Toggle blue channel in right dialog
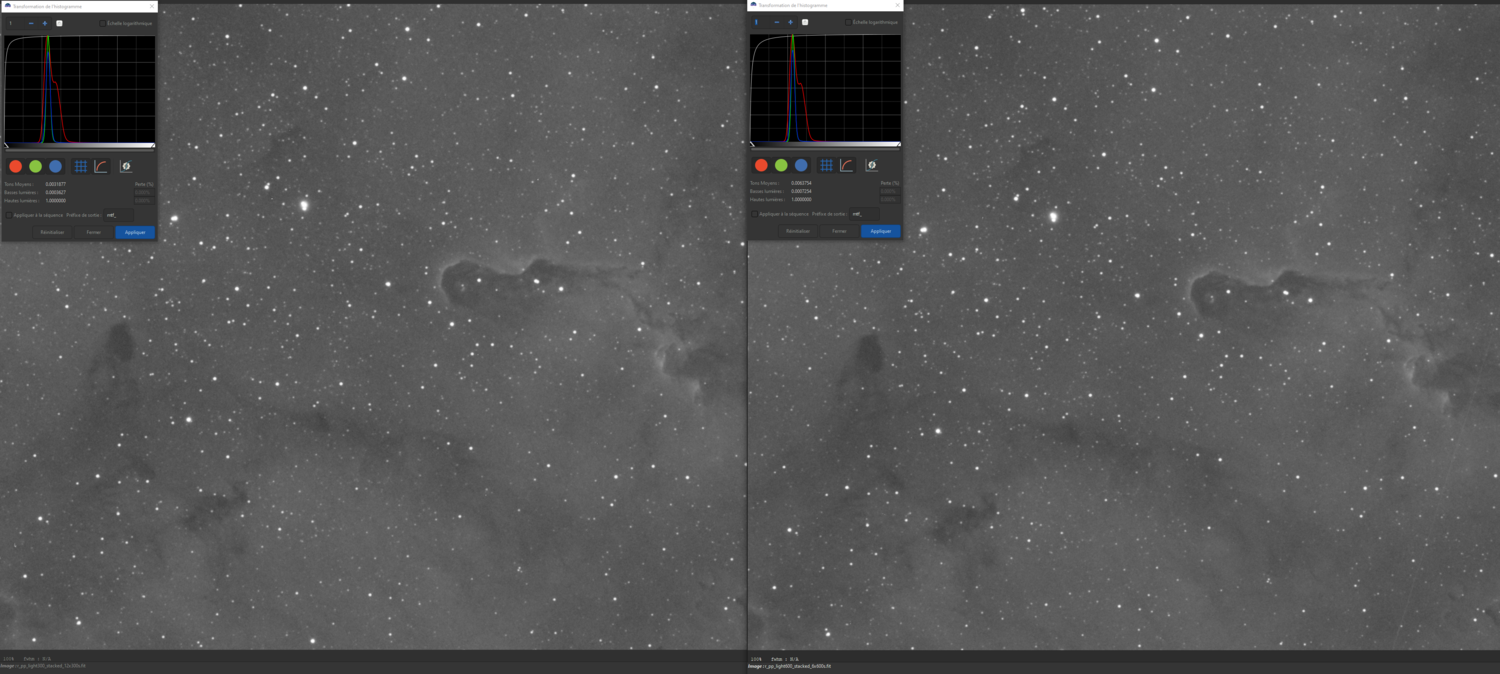This screenshot has width=1500, height=674. tap(801, 165)
